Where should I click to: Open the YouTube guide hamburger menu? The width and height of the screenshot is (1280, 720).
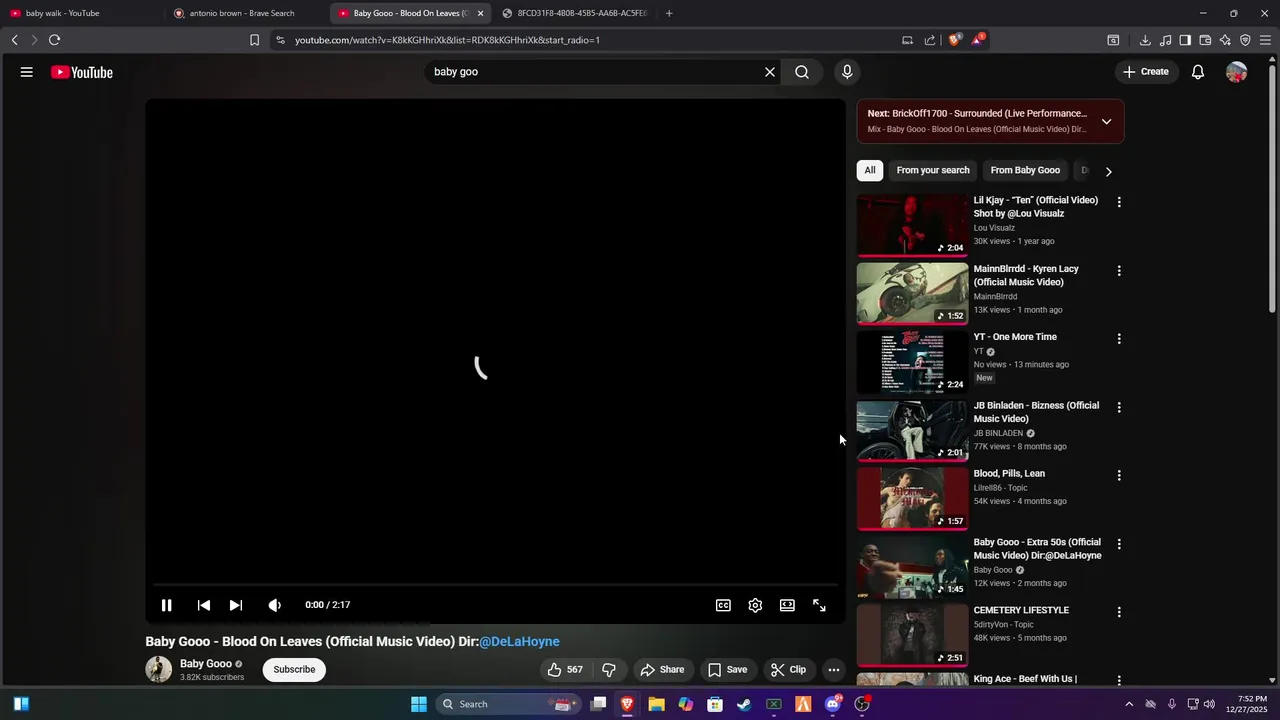tap(27, 72)
